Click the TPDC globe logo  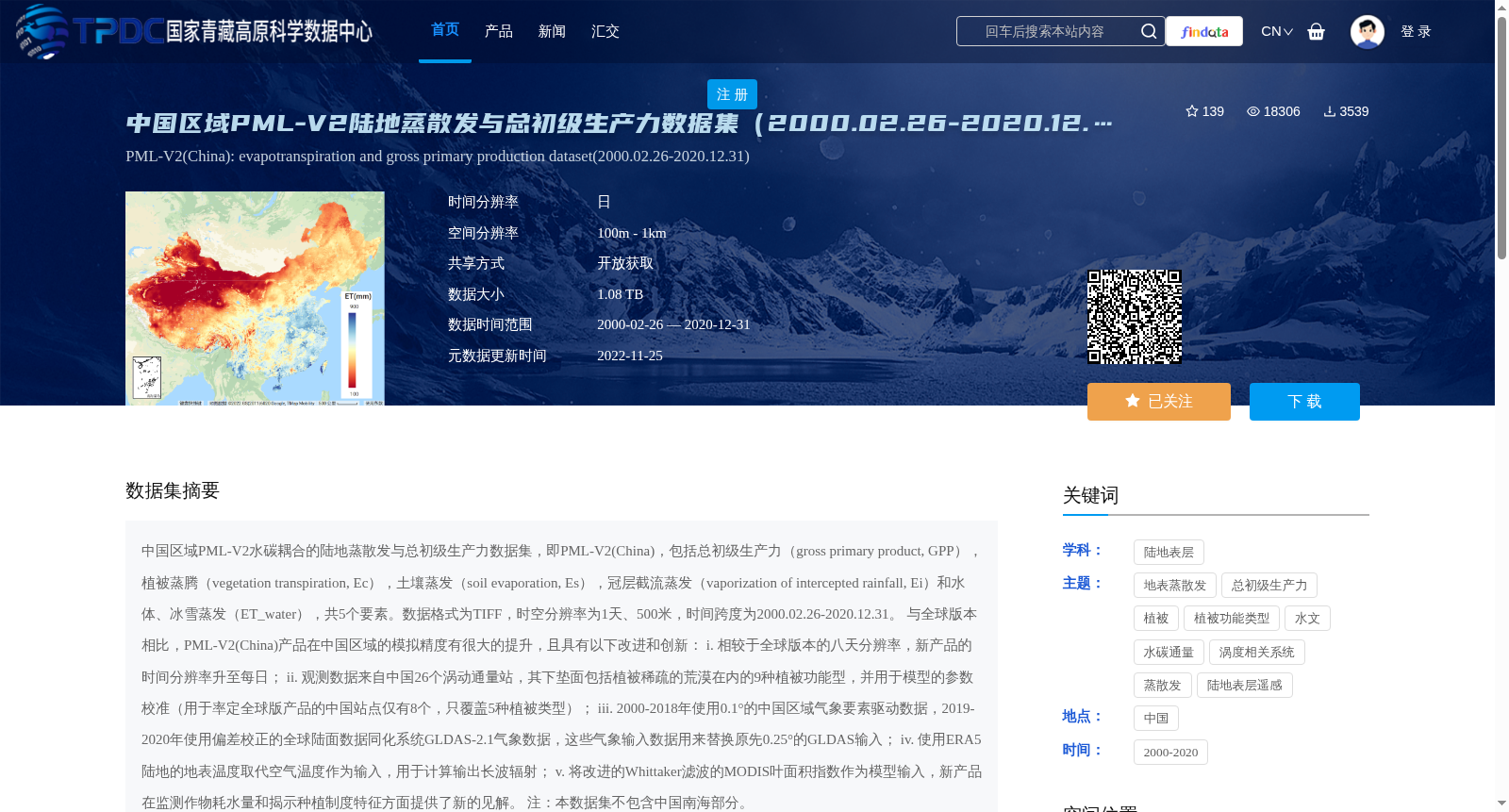point(41,31)
